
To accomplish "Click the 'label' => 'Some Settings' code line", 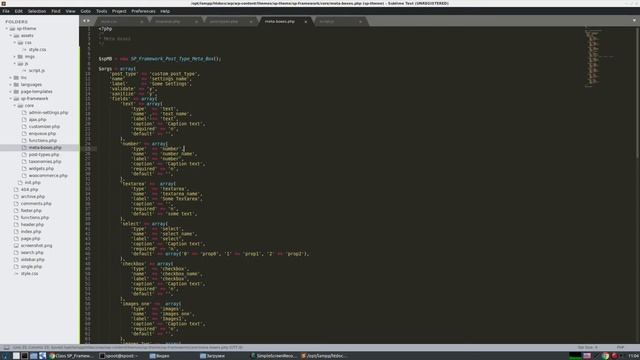I will tap(151, 84).
